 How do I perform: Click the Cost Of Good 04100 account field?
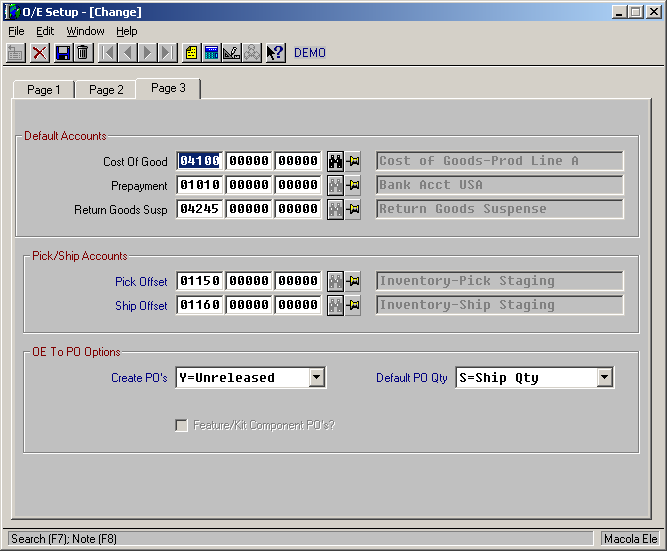coord(199,161)
